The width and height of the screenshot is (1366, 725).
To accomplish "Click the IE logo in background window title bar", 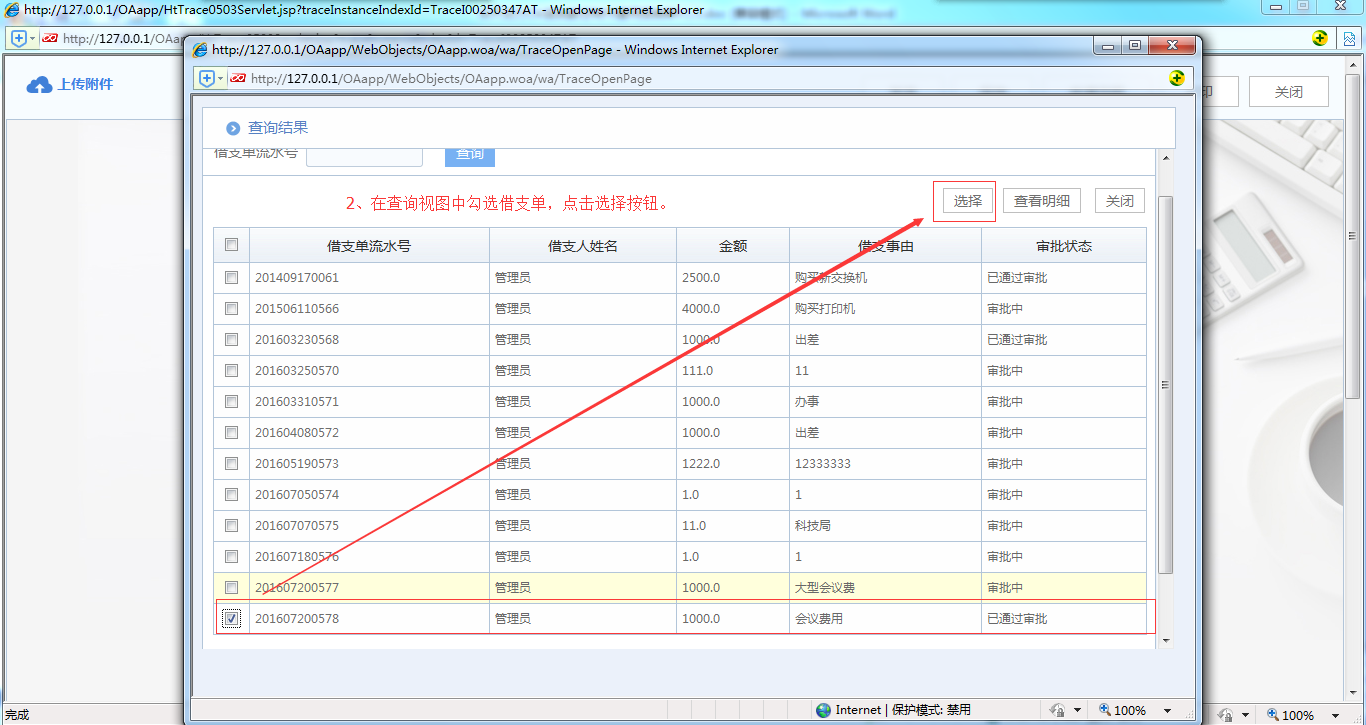I will pyautogui.click(x=12, y=10).
